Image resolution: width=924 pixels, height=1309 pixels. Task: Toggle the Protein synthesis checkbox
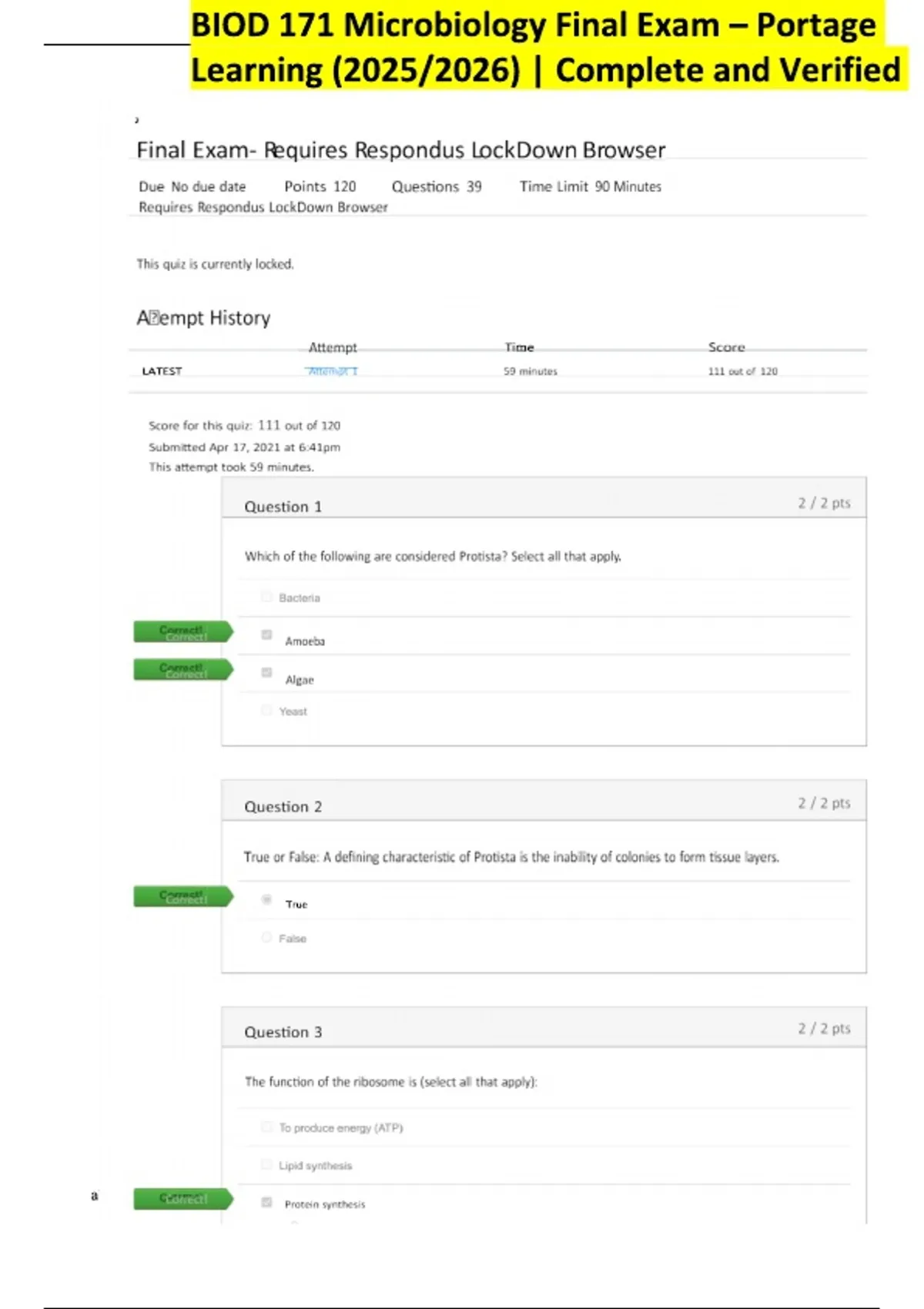pyautogui.click(x=266, y=1203)
